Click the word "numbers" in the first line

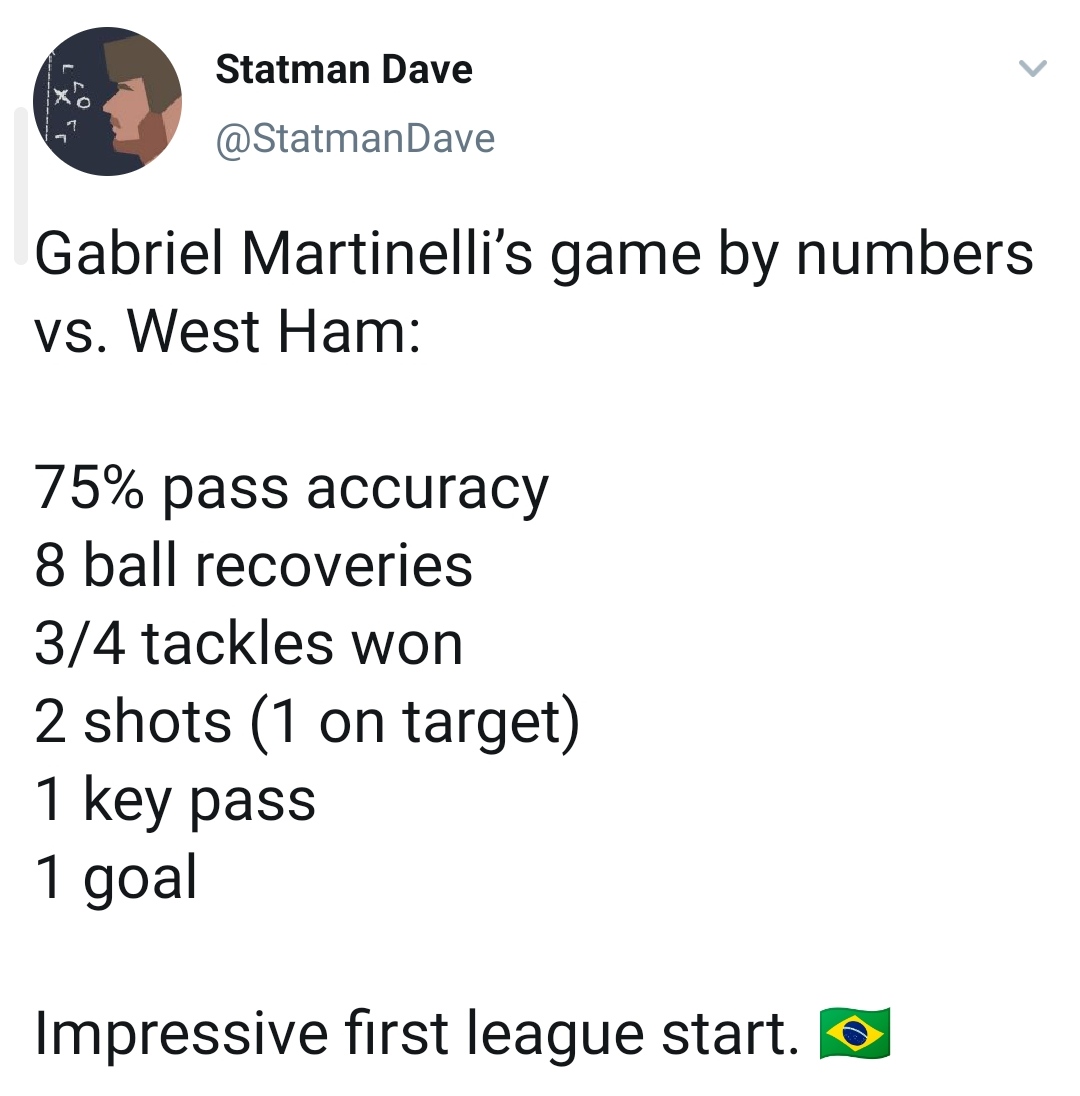(914, 255)
